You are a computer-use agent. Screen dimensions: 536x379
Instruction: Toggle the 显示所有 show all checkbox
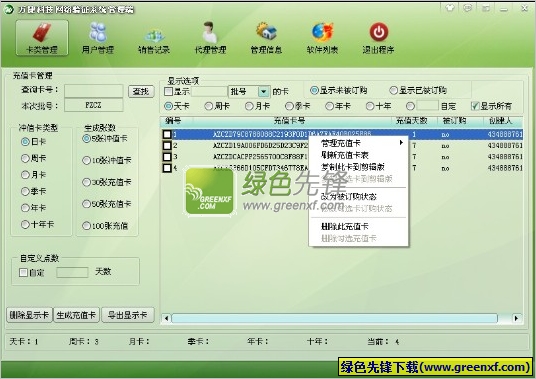click(474, 106)
